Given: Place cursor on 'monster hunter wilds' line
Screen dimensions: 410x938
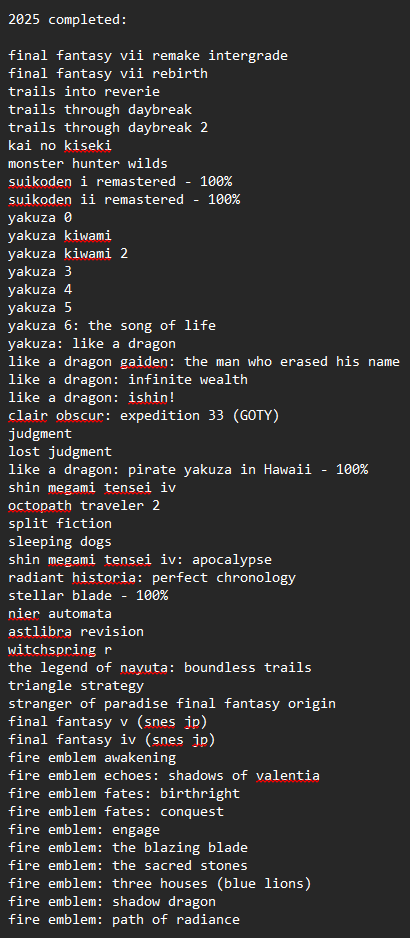Looking at the screenshot, I should (x=88, y=163).
